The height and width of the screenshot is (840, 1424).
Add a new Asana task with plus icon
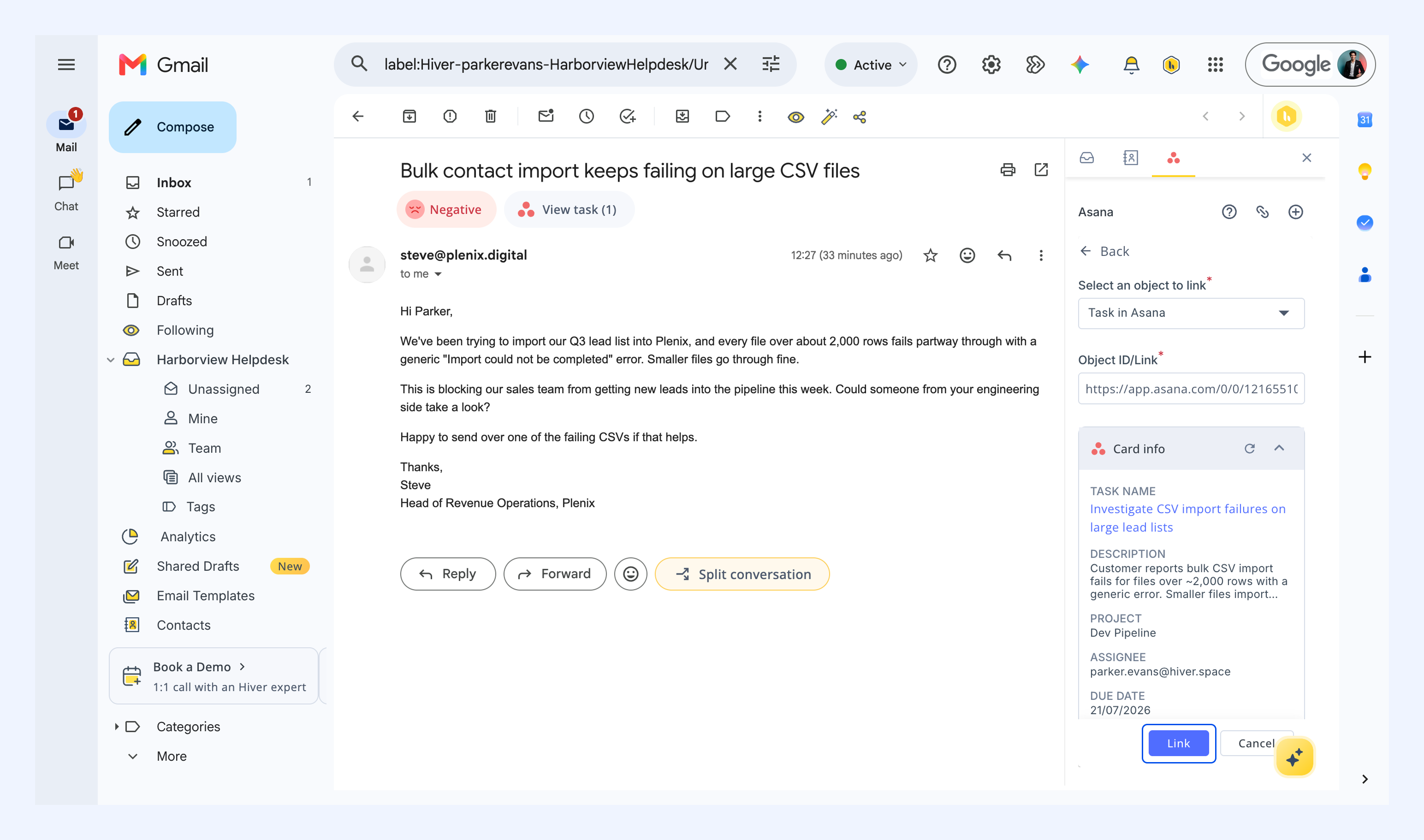(1295, 212)
